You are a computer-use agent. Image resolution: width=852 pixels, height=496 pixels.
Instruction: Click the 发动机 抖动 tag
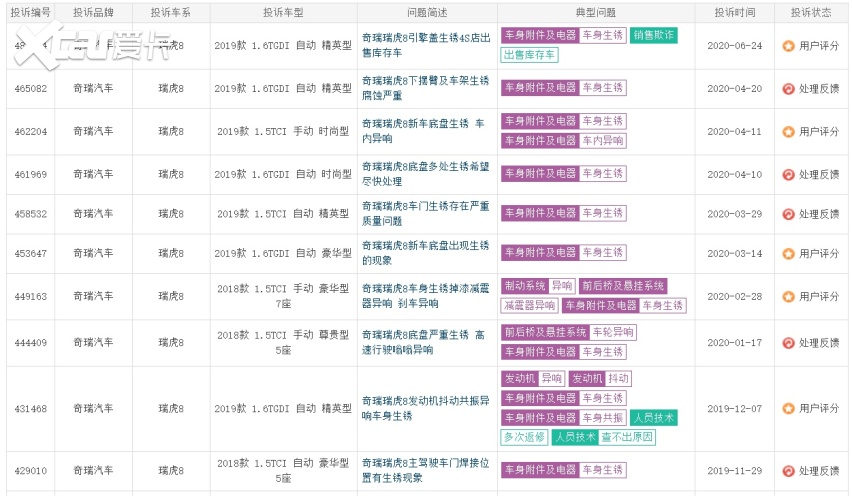click(600, 379)
